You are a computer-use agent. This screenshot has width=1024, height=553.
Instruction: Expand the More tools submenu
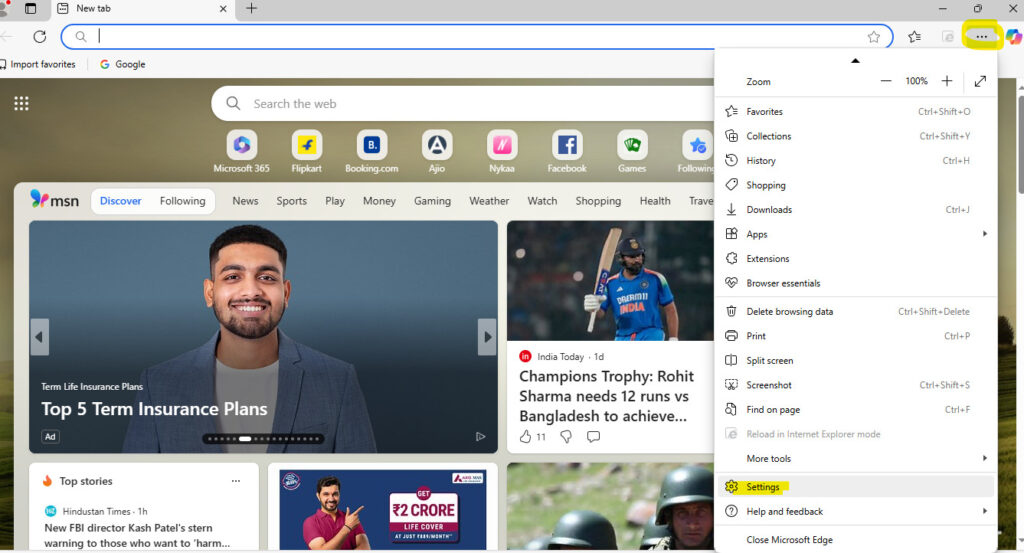click(855, 458)
